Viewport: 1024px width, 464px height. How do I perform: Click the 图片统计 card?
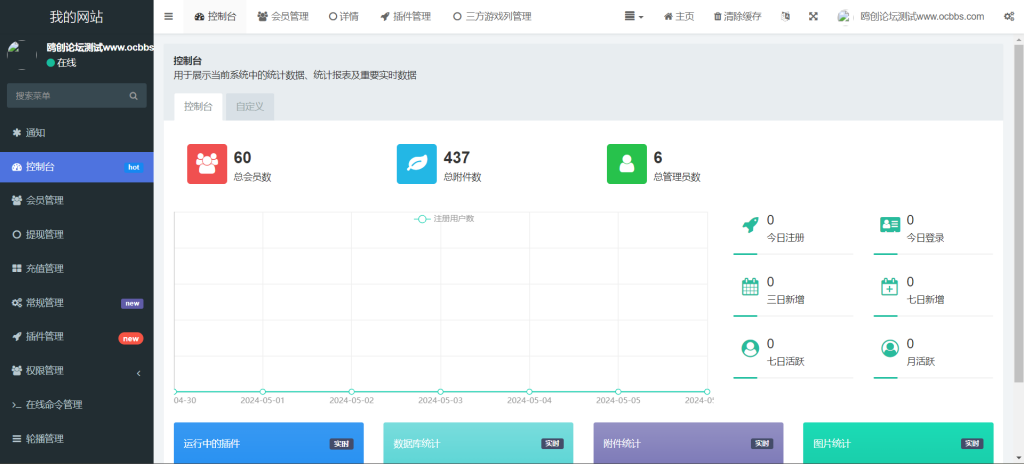[898, 443]
